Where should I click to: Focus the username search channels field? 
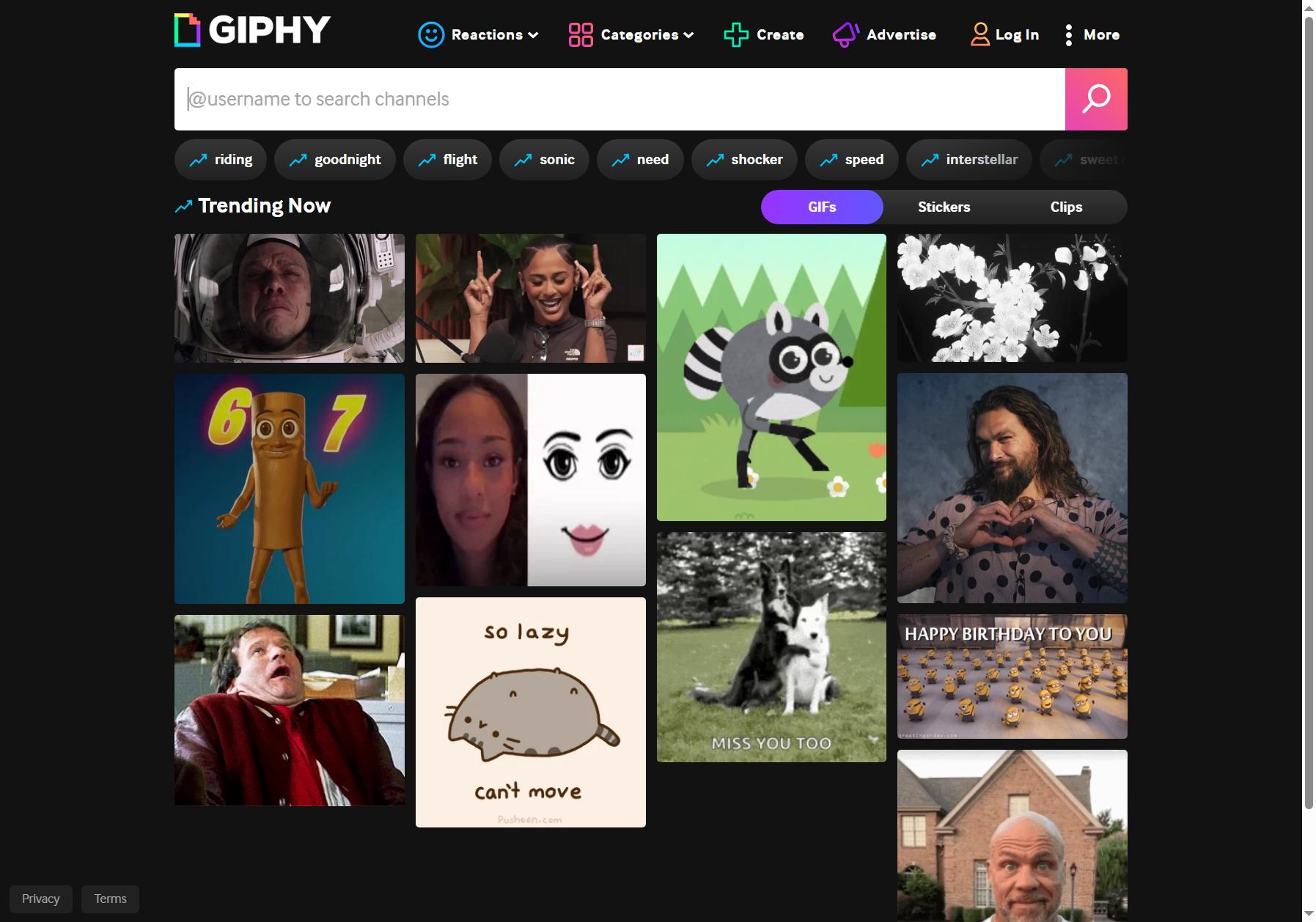point(620,99)
